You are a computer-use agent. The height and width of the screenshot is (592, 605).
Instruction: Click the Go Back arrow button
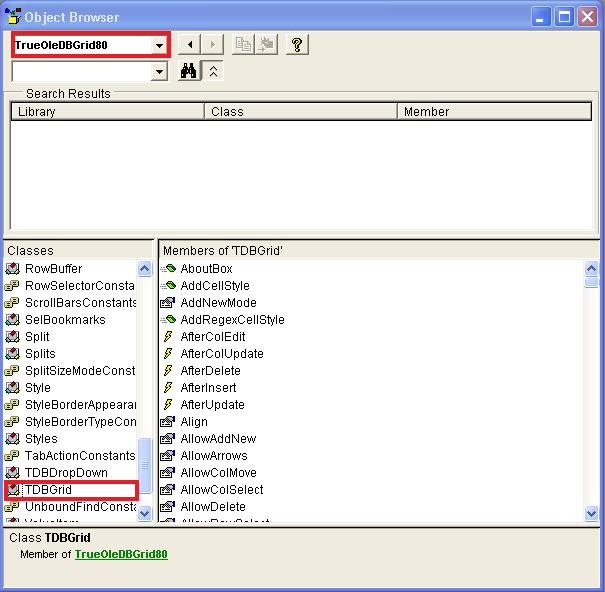coord(190,45)
